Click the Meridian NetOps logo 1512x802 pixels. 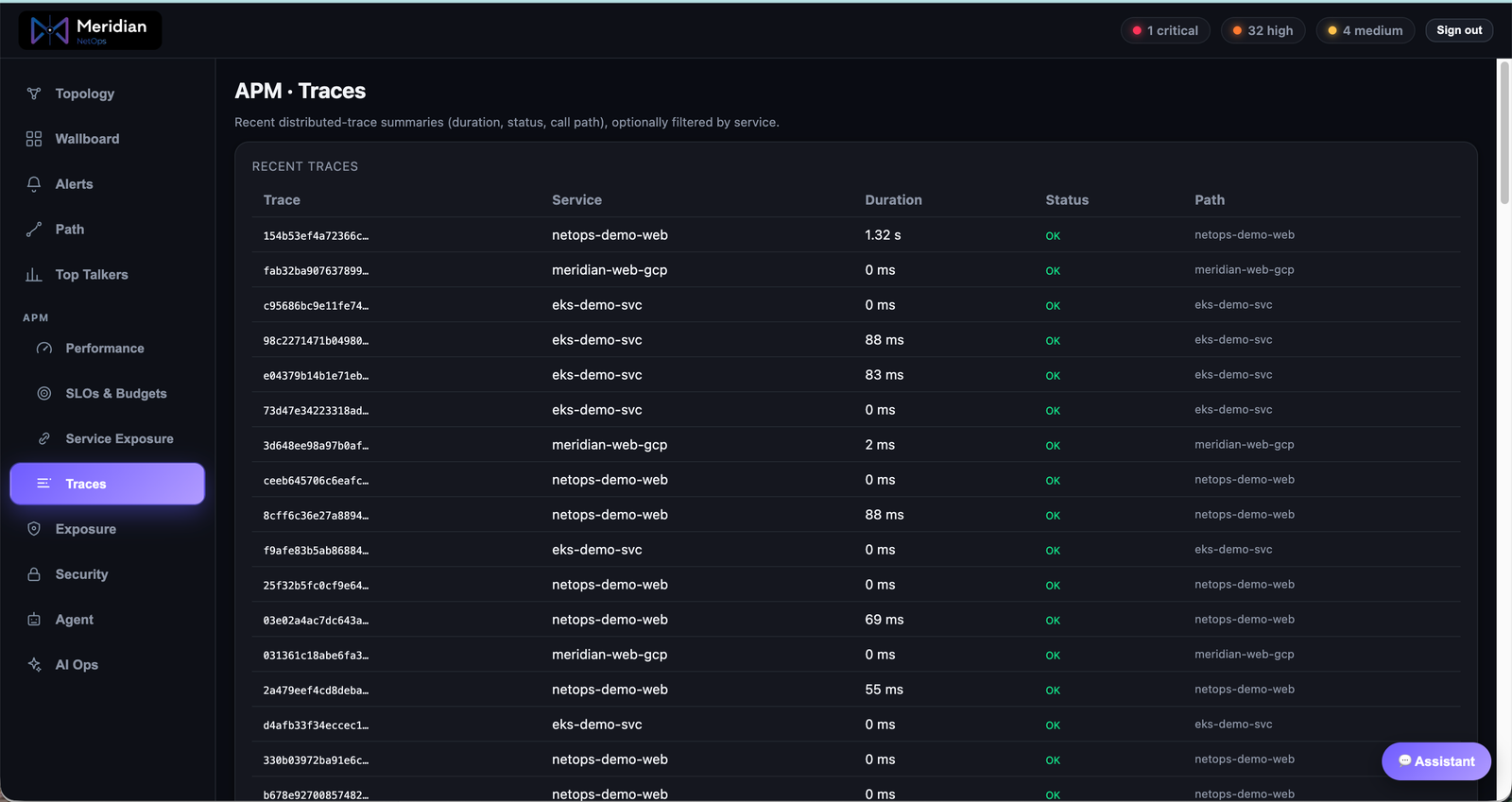click(x=90, y=30)
